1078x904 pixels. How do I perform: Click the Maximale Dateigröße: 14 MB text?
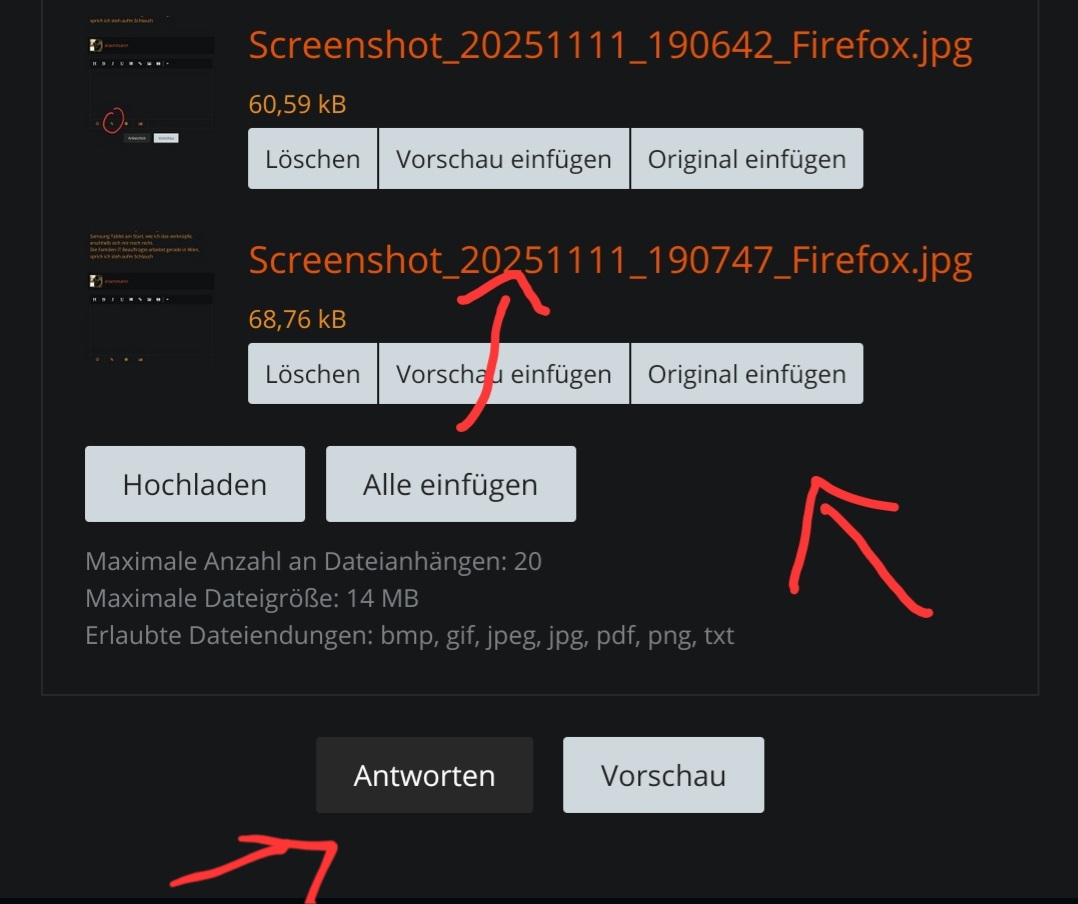(252, 599)
